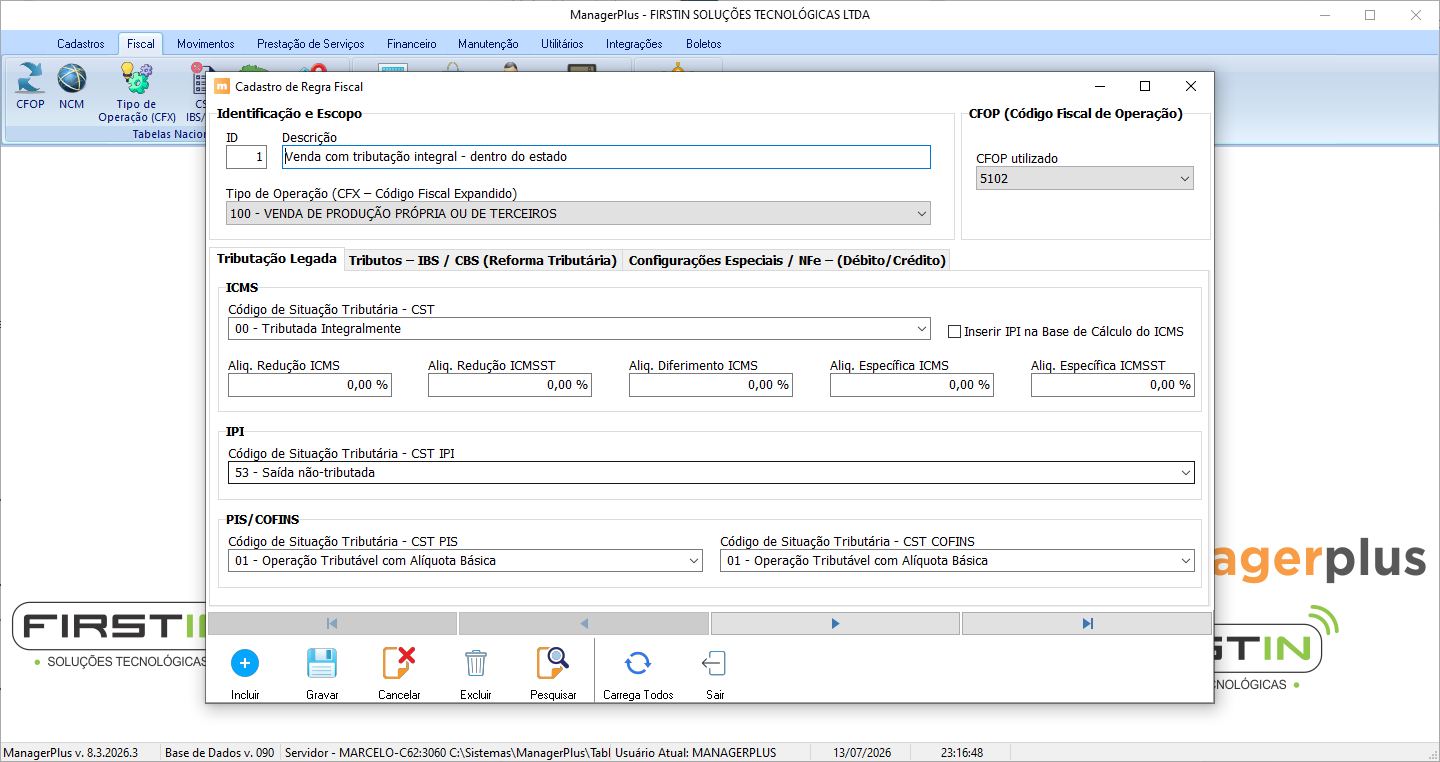The image size is (1440, 762).
Task: Open the Configurações Especiais / NFe tab
Action: click(x=786, y=260)
